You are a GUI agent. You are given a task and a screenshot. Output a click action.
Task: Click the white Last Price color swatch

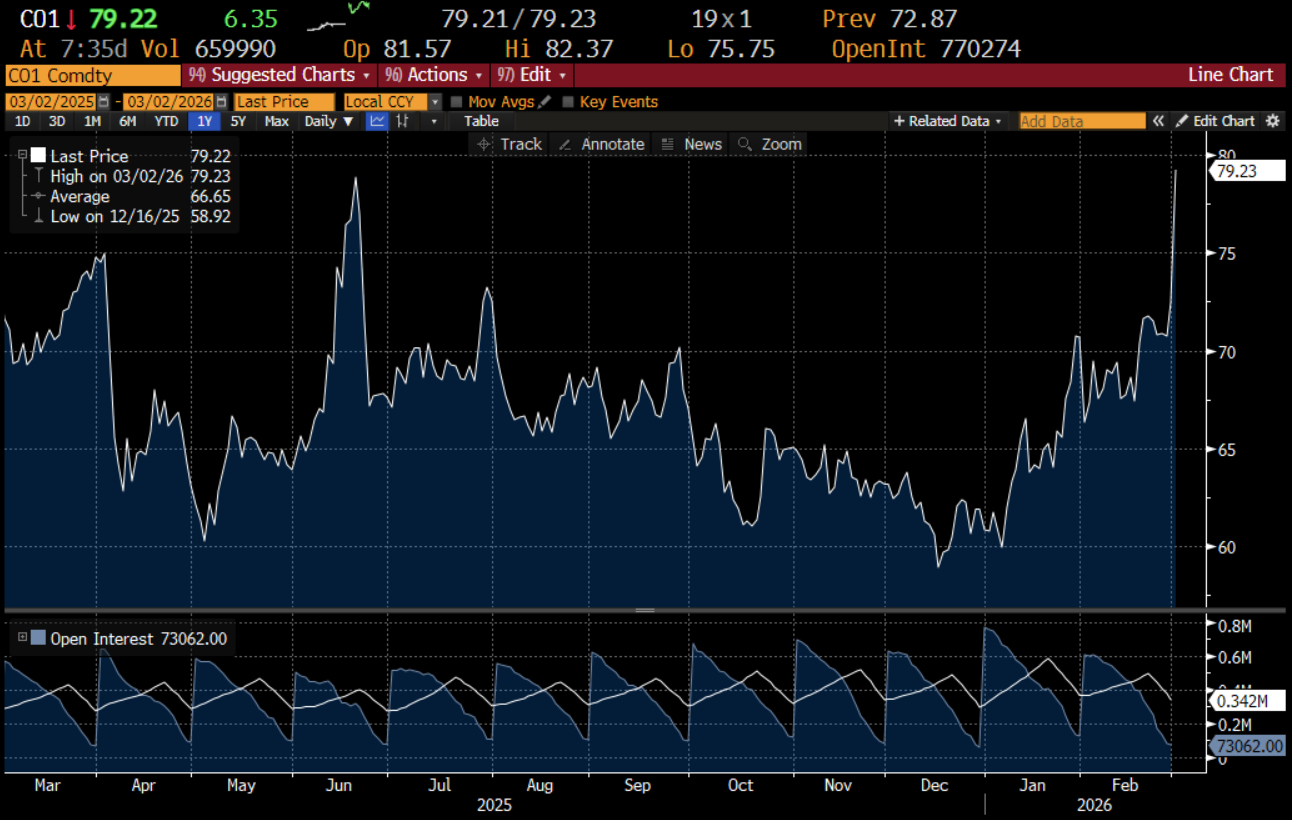click(x=39, y=155)
